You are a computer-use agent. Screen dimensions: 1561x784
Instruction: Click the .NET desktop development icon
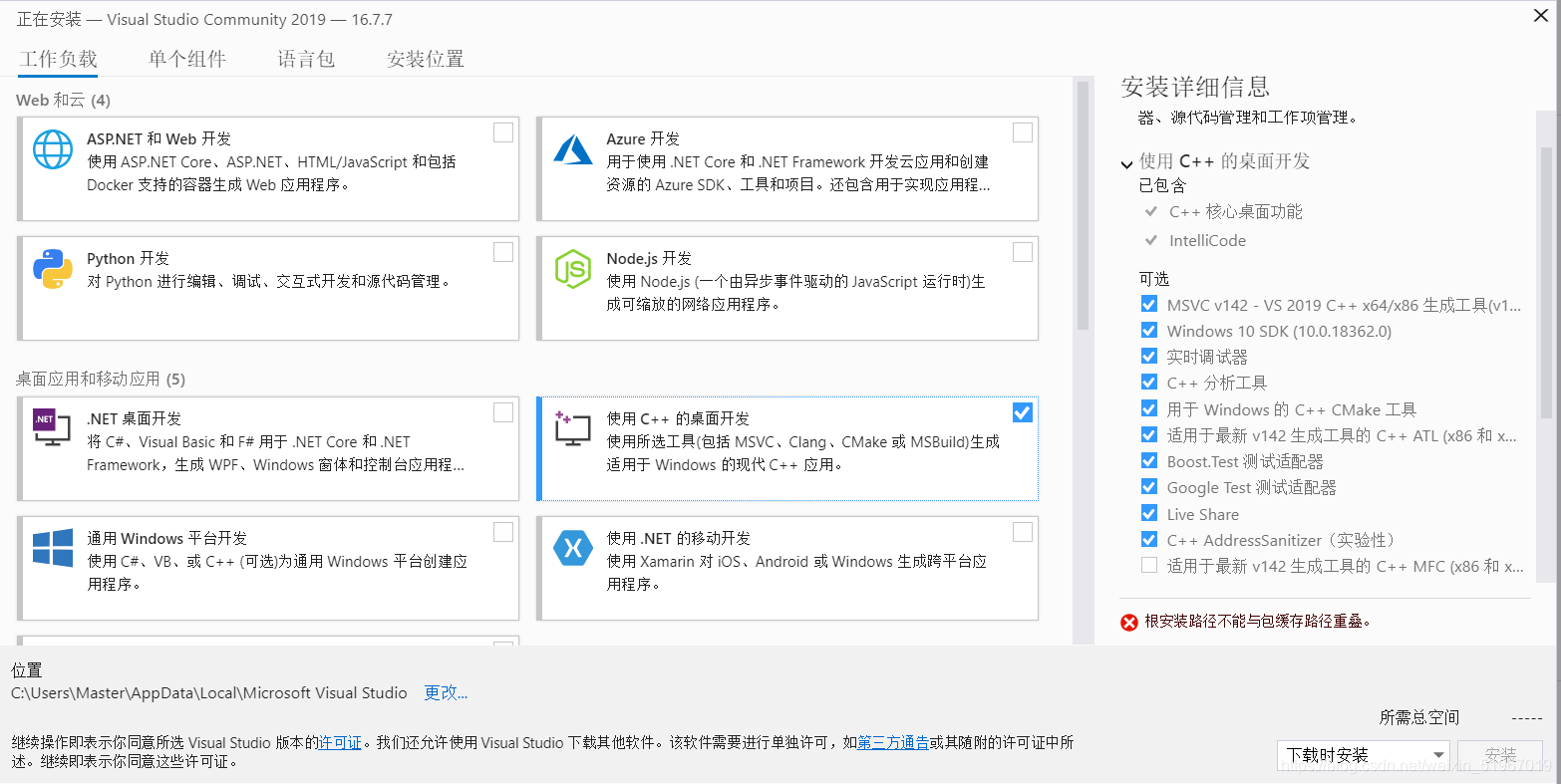click(53, 428)
